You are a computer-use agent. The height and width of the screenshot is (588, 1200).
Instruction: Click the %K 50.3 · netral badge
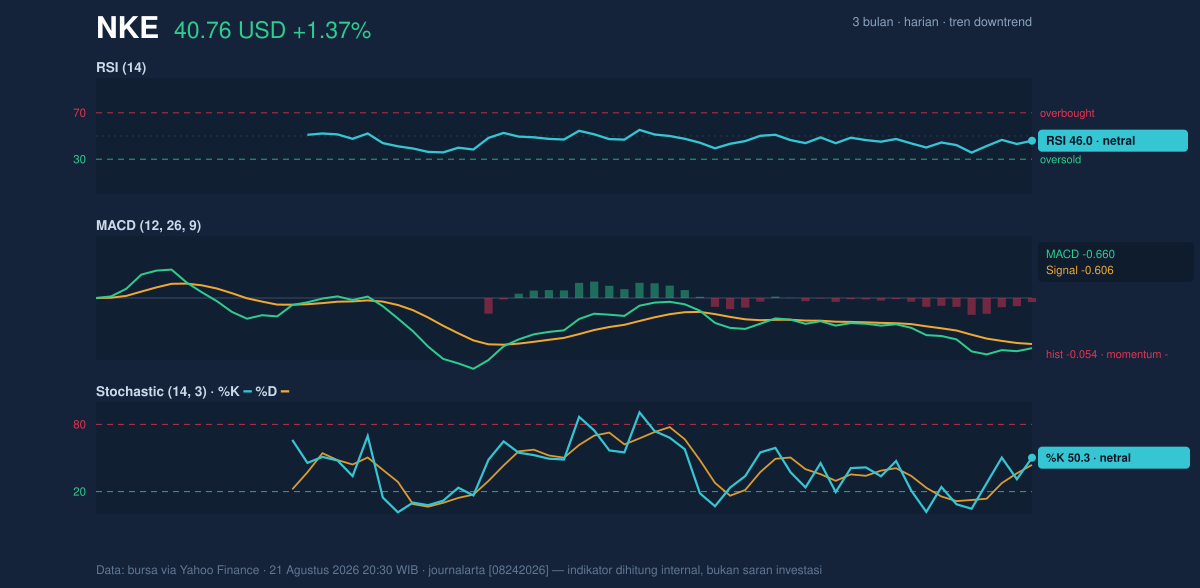(1113, 458)
